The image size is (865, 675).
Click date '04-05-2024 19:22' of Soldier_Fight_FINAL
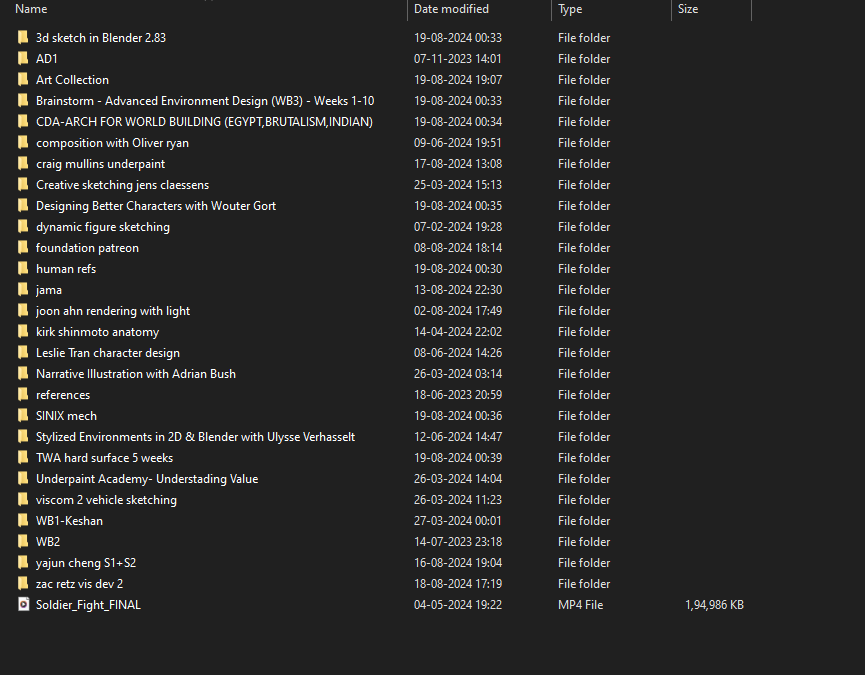point(458,604)
